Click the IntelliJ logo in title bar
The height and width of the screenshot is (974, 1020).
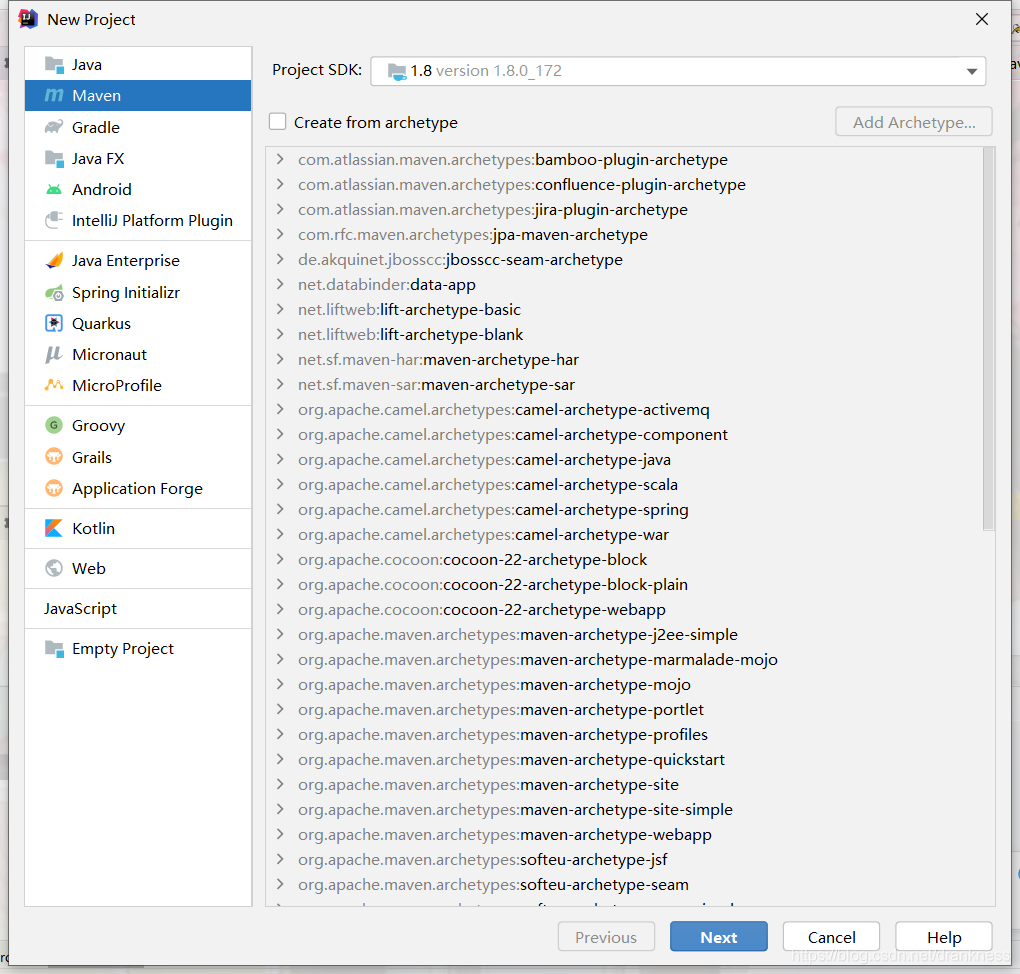click(28, 19)
